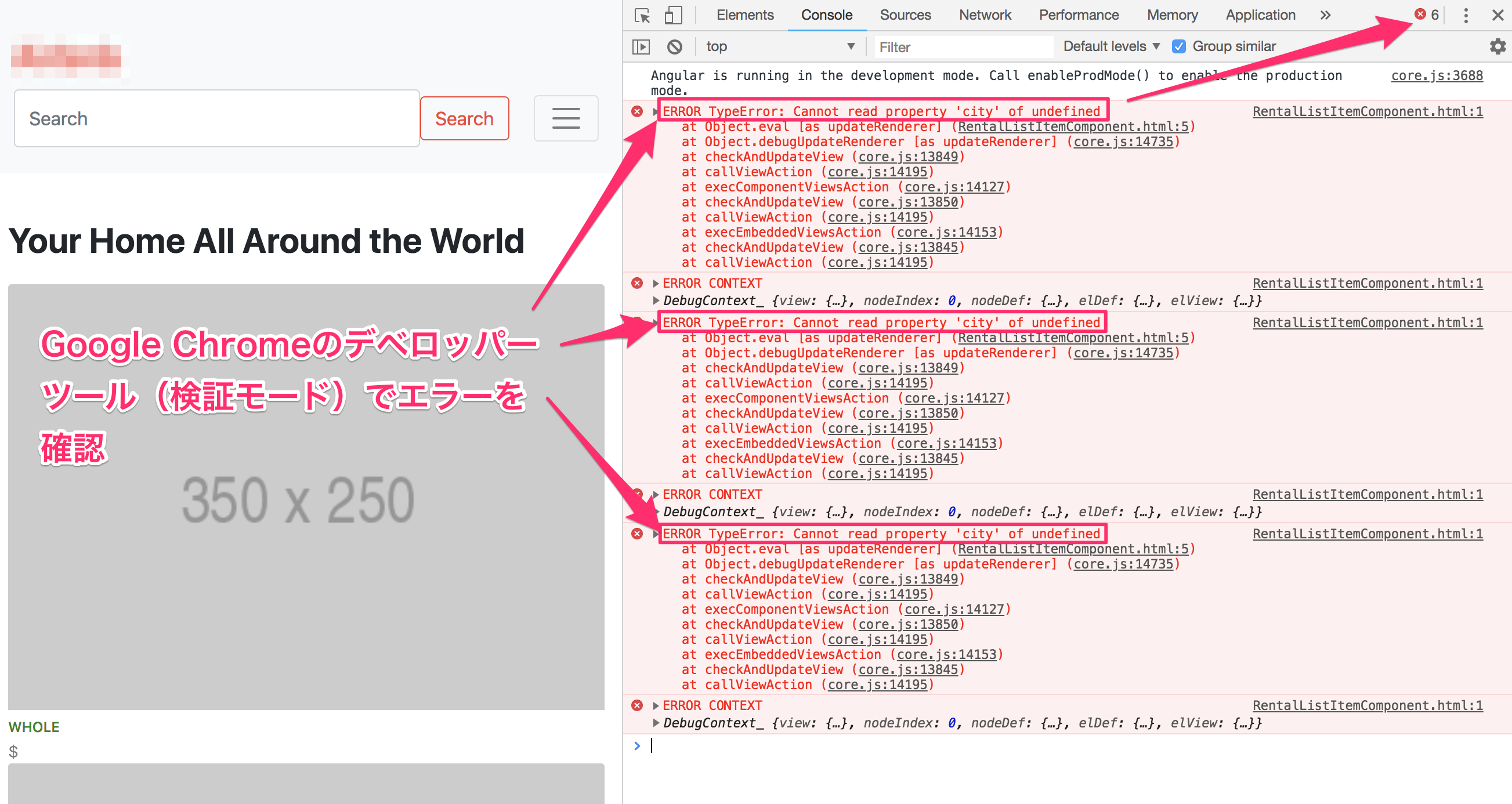This screenshot has height=804, width=1512.
Task: Open the top context dropdown
Action: (779, 46)
